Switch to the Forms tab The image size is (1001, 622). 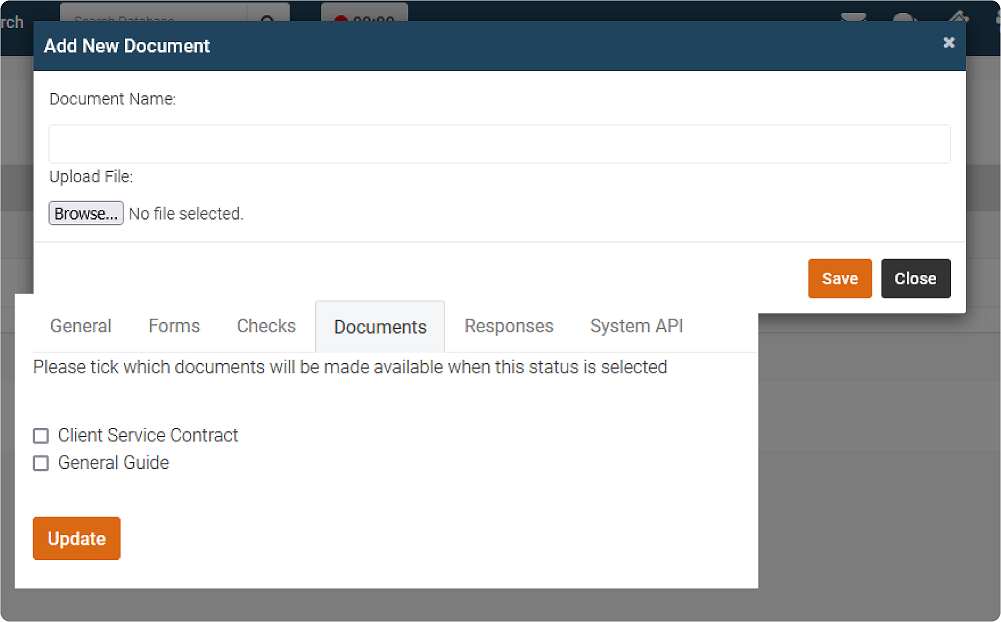pyautogui.click(x=173, y=326)
